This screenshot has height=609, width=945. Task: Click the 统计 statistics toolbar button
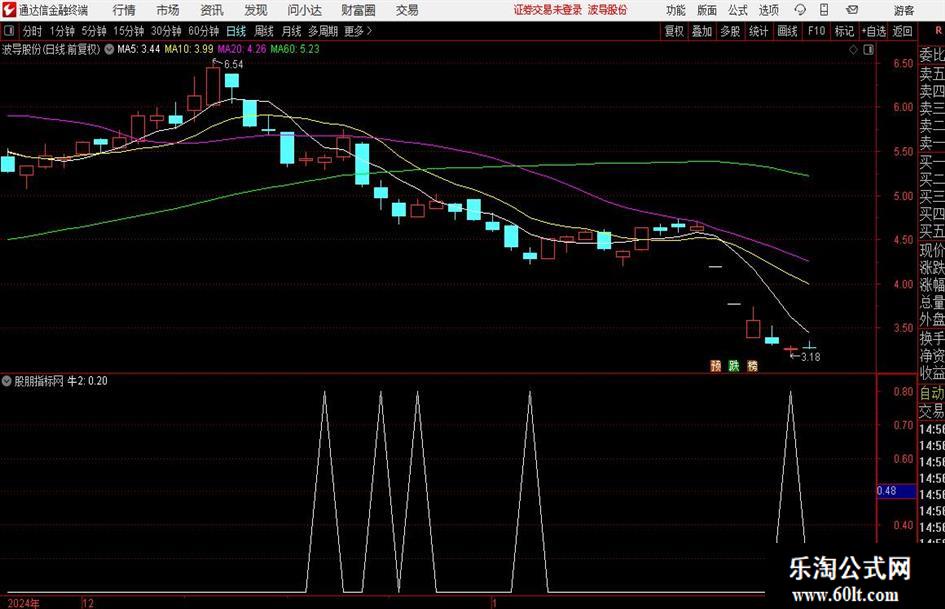tap(758, 31)
